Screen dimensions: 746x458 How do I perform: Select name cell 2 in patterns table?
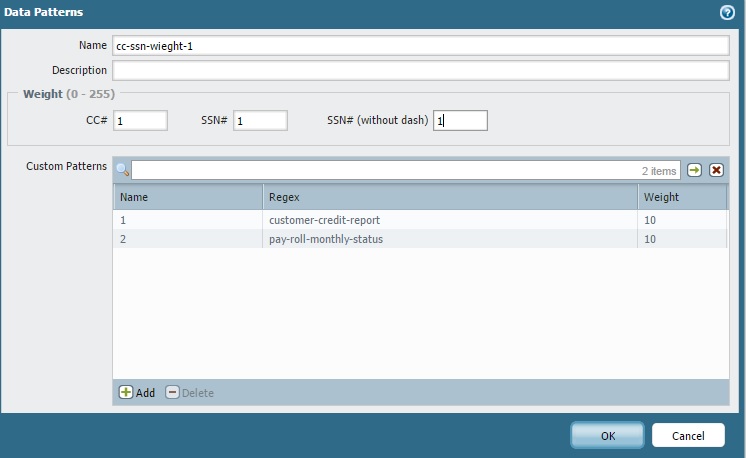(x=188, y=239)
